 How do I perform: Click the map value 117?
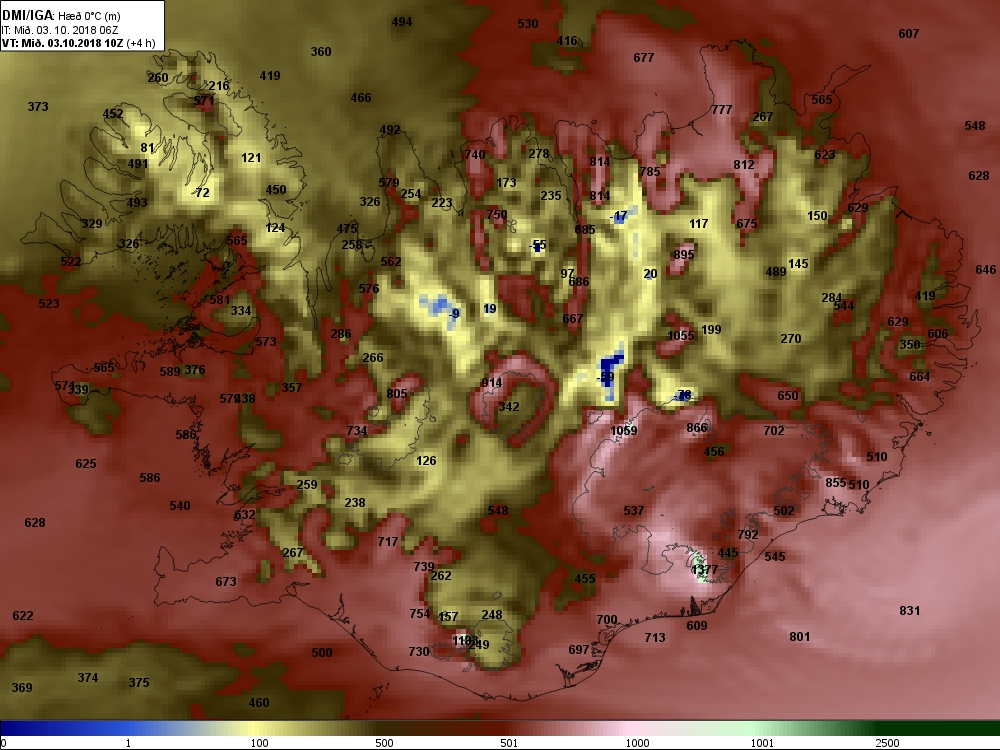coord(698,223)
